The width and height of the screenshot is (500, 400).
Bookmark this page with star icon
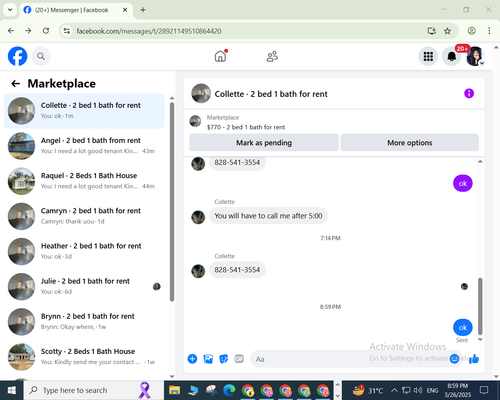447,31
